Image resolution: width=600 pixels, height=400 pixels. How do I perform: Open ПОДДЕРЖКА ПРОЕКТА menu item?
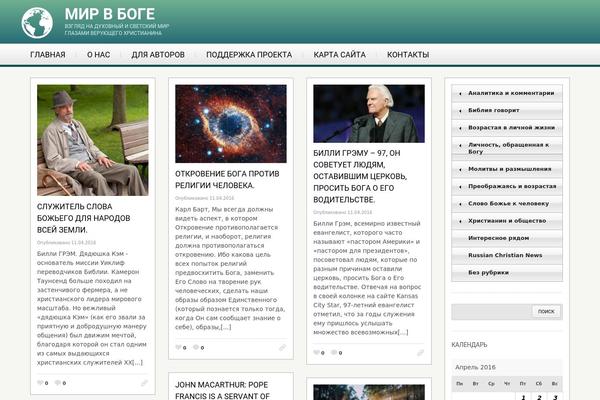(x=249, y=55)
